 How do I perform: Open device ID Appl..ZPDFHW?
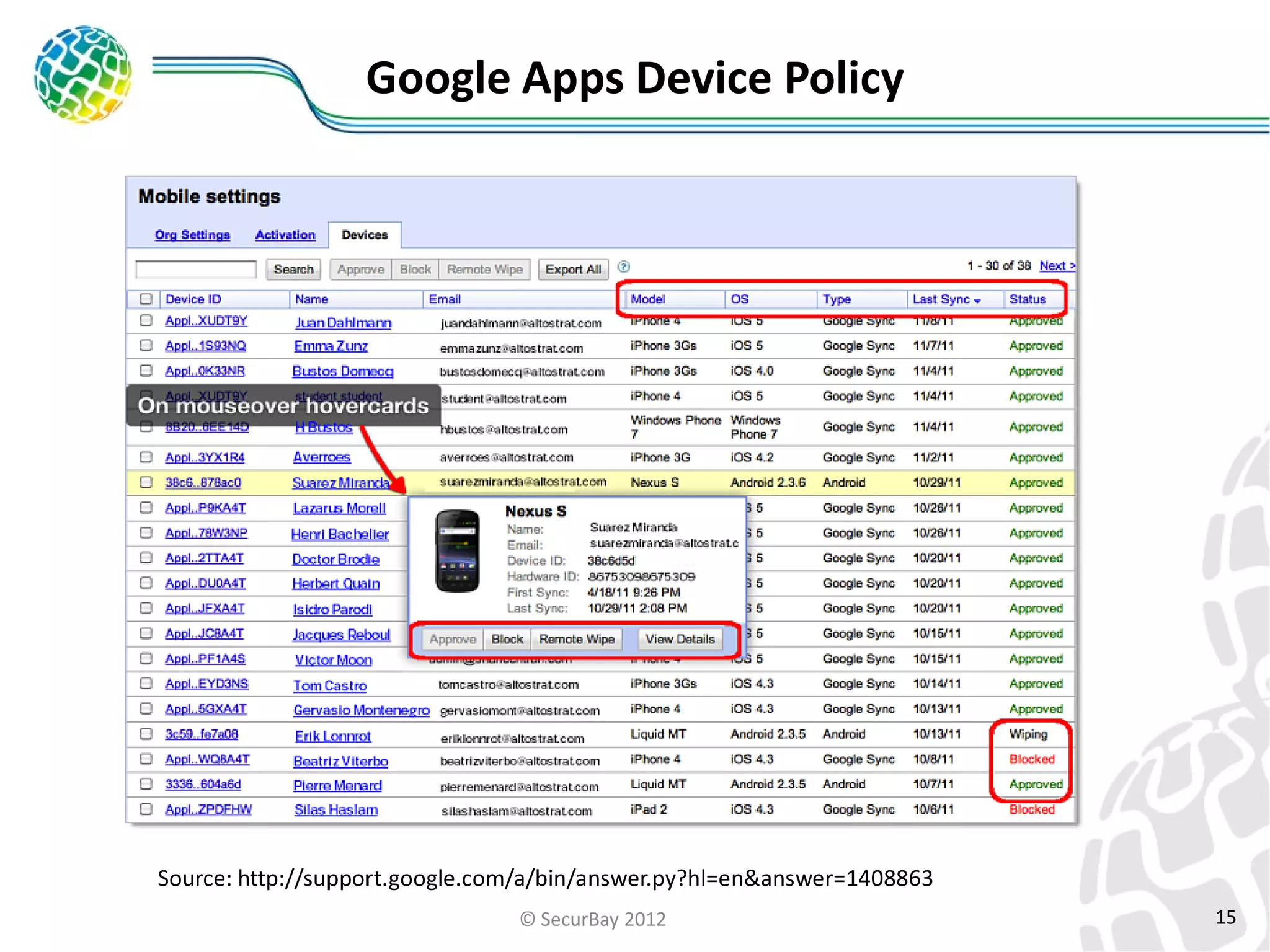pos(208,809)
